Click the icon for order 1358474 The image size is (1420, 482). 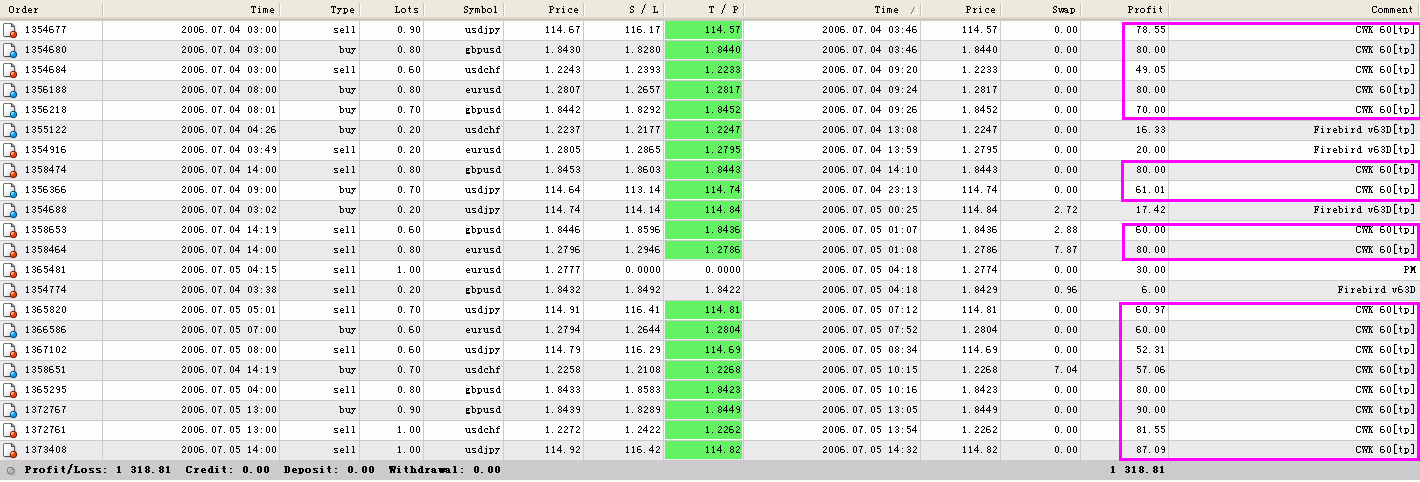click(x=10, y=170)
